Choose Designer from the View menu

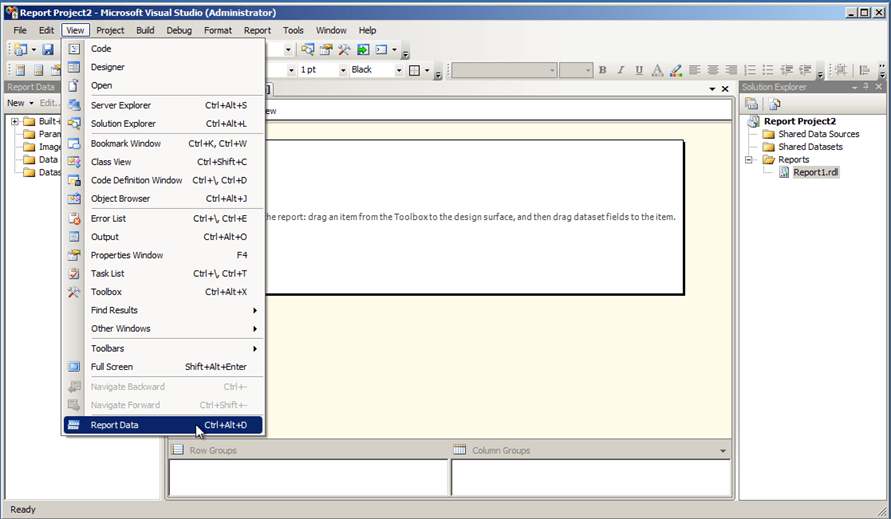[163, 67]
